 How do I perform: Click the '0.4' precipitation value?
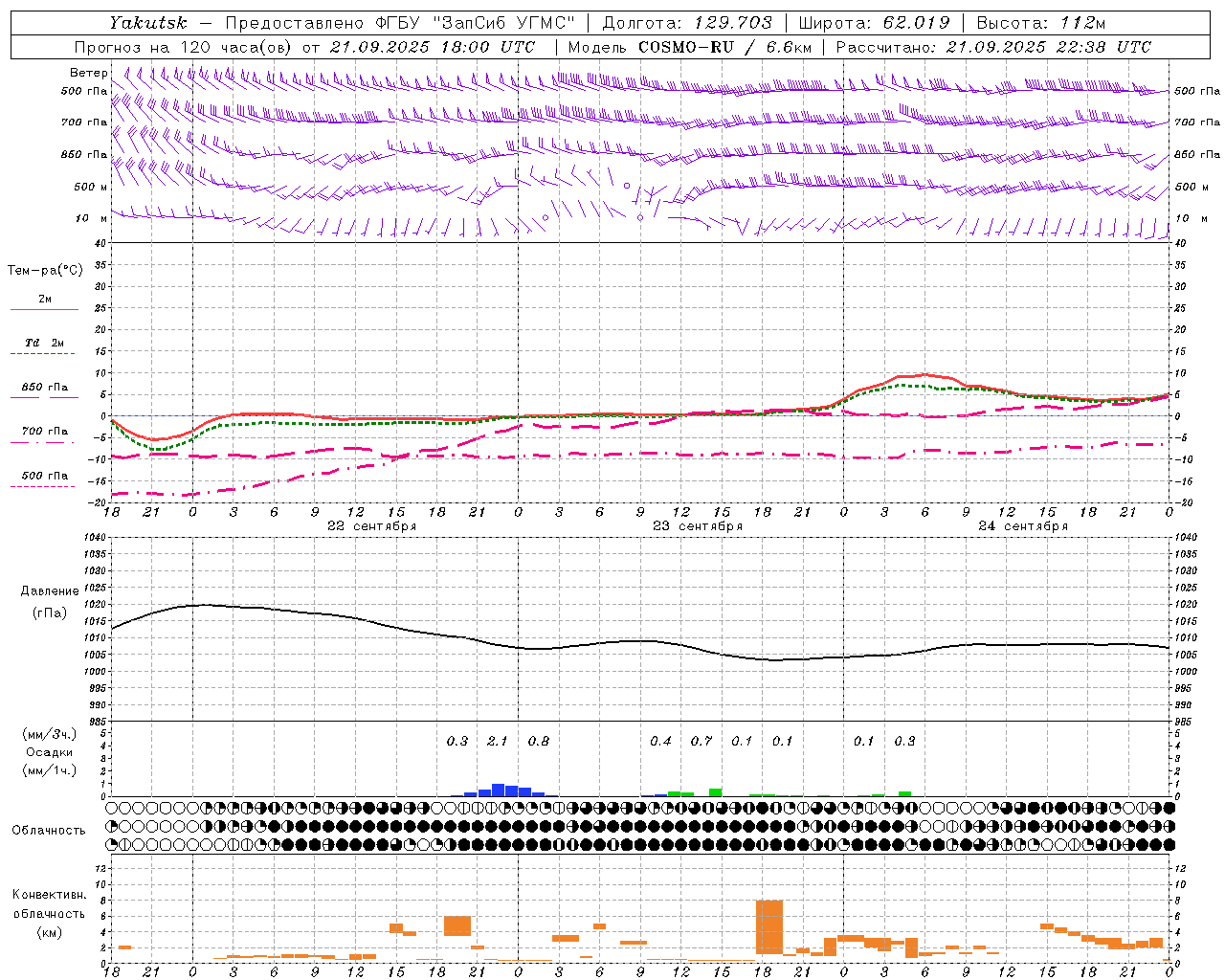(660, 741)
